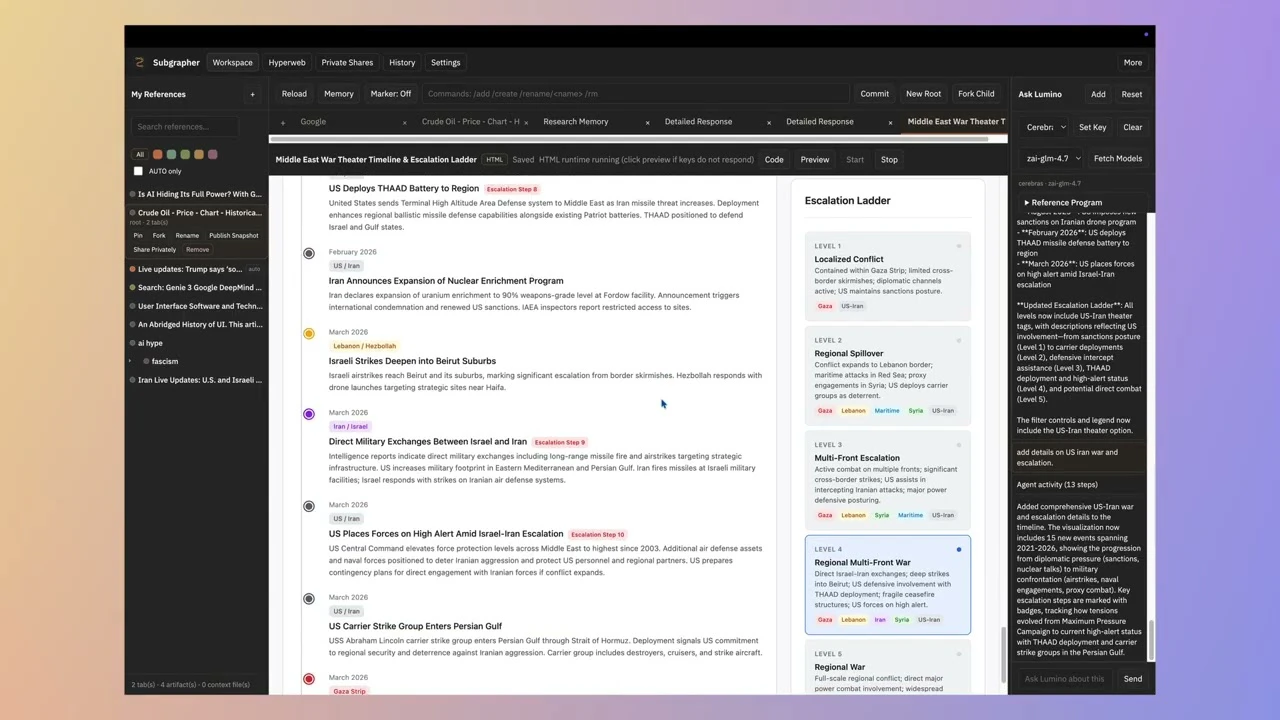The image size is (1280, 720).
Task: Send the Lumino message
Action: click(1132, 679)
